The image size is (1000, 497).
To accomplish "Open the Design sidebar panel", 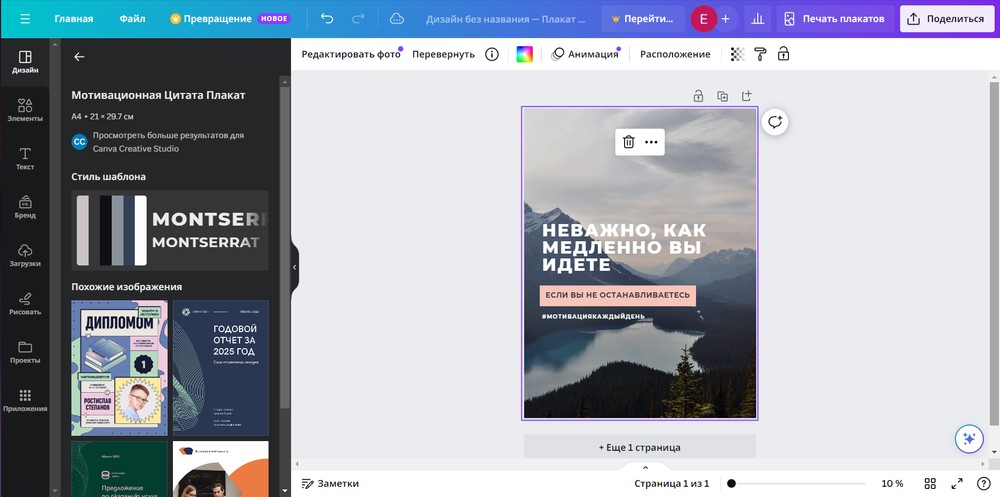I will pos(25,63).
